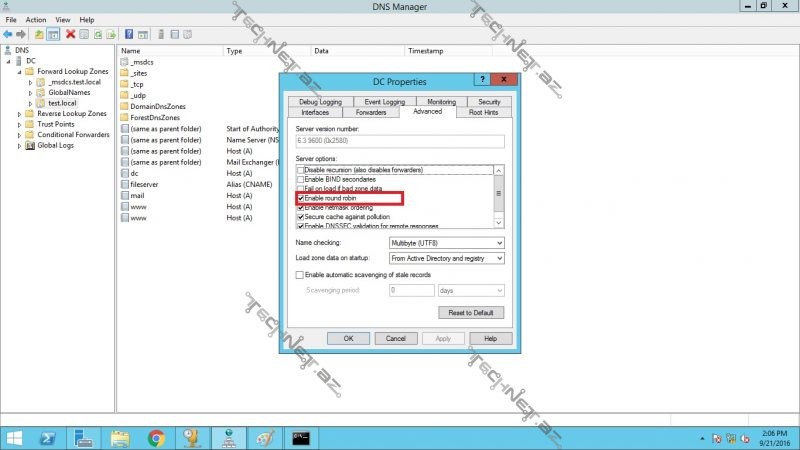Click the Back arrow in toolbar
Viewport: 800px width, 450px height.
coord(8,34)
